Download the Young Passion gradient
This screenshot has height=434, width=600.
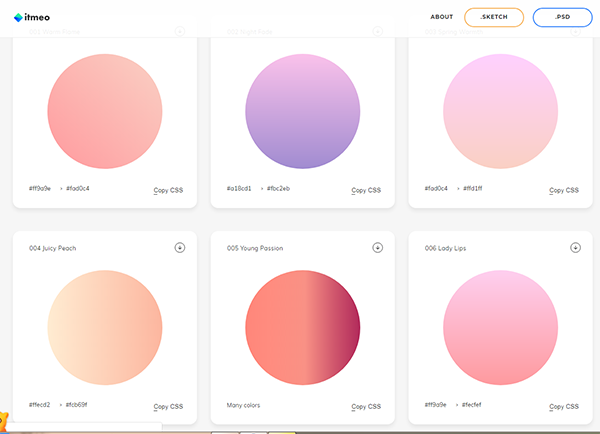(x=377, y=248)
